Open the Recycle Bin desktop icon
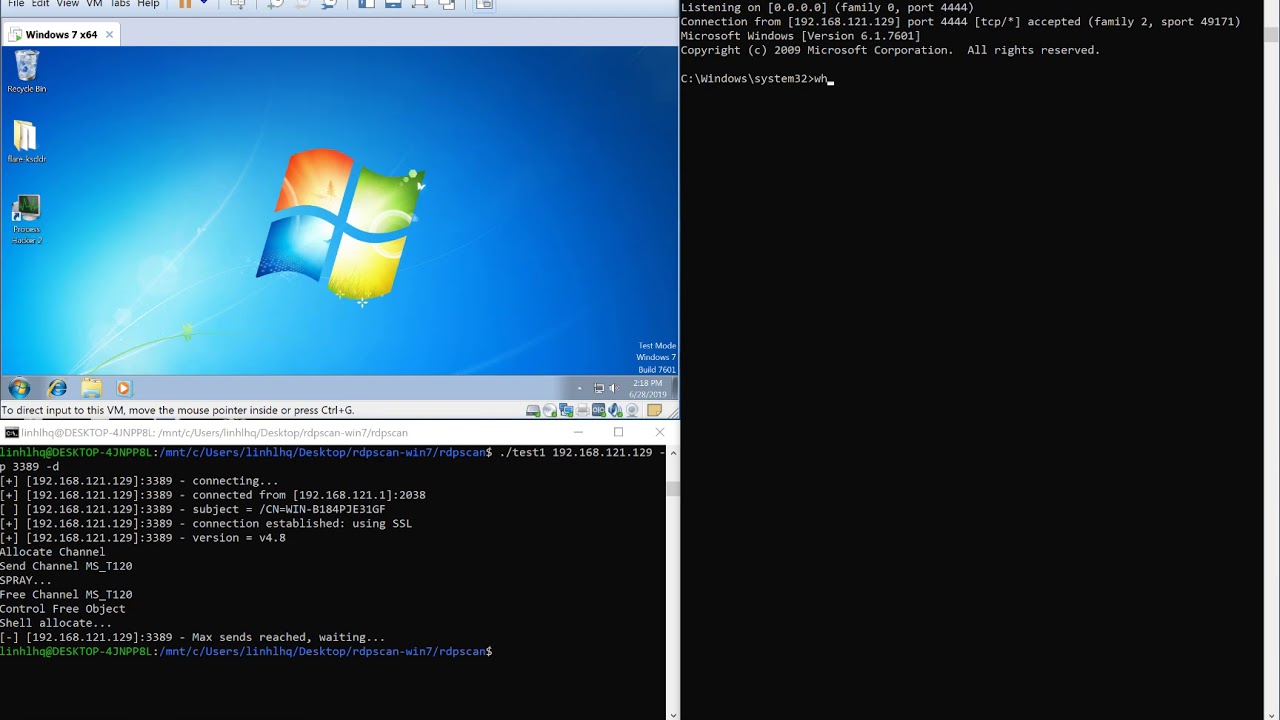1280x720 pixels. click(x=26, y=72)
